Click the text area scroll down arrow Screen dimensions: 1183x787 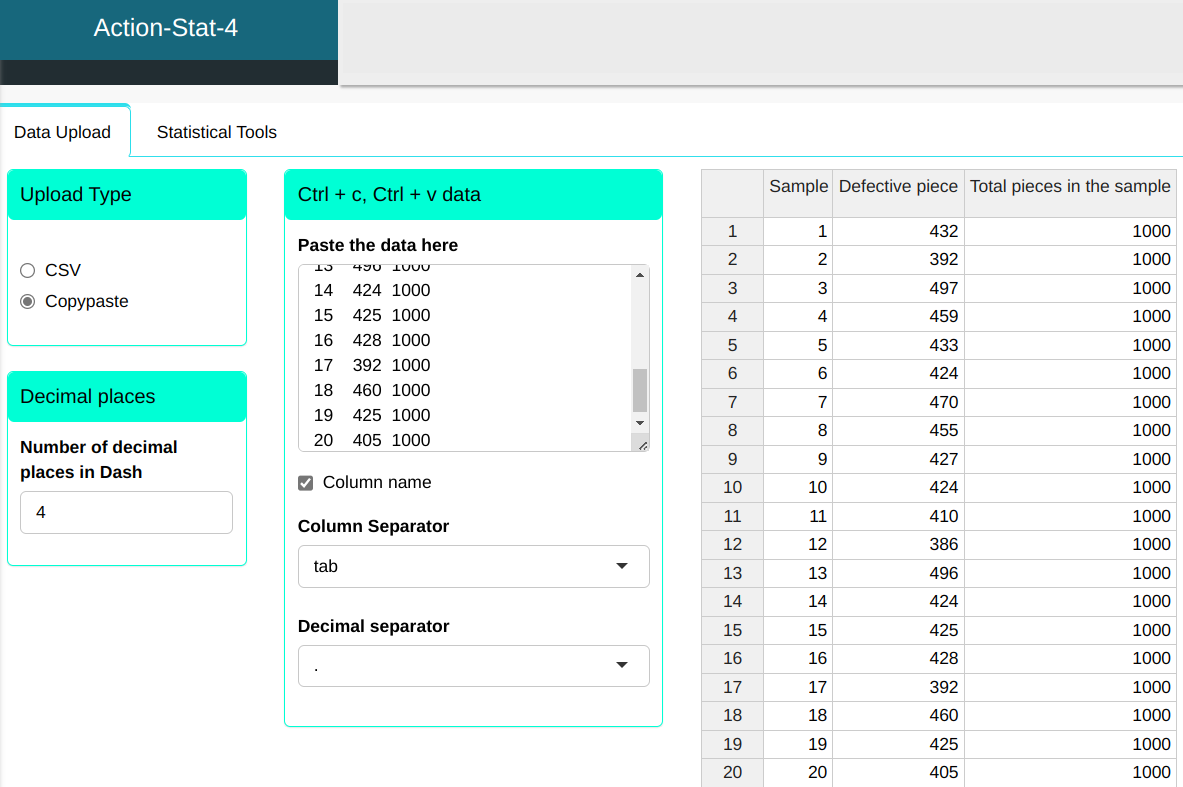[x=640, y=423]
